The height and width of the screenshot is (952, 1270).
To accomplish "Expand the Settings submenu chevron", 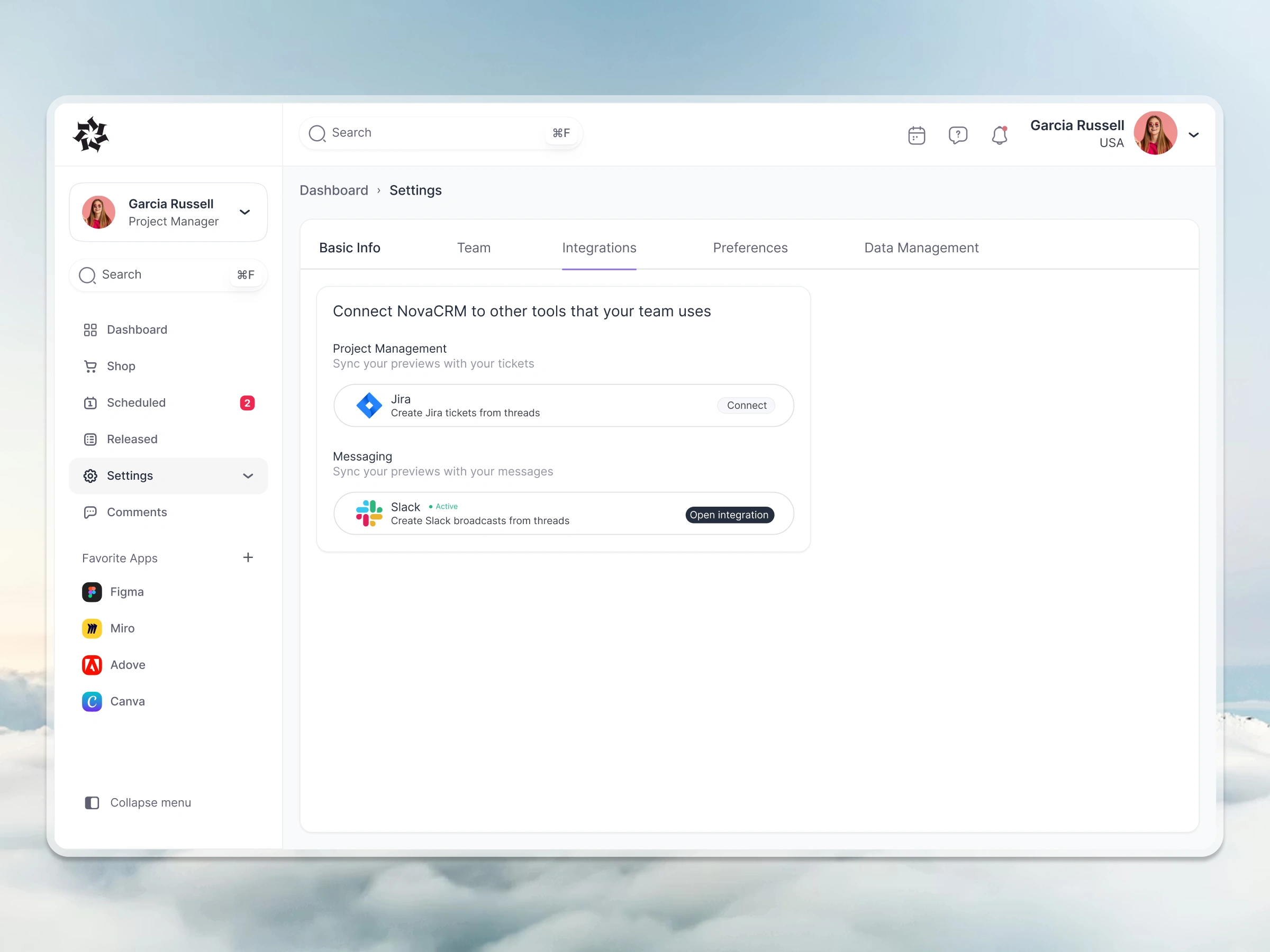I will (x=248, y=475).
